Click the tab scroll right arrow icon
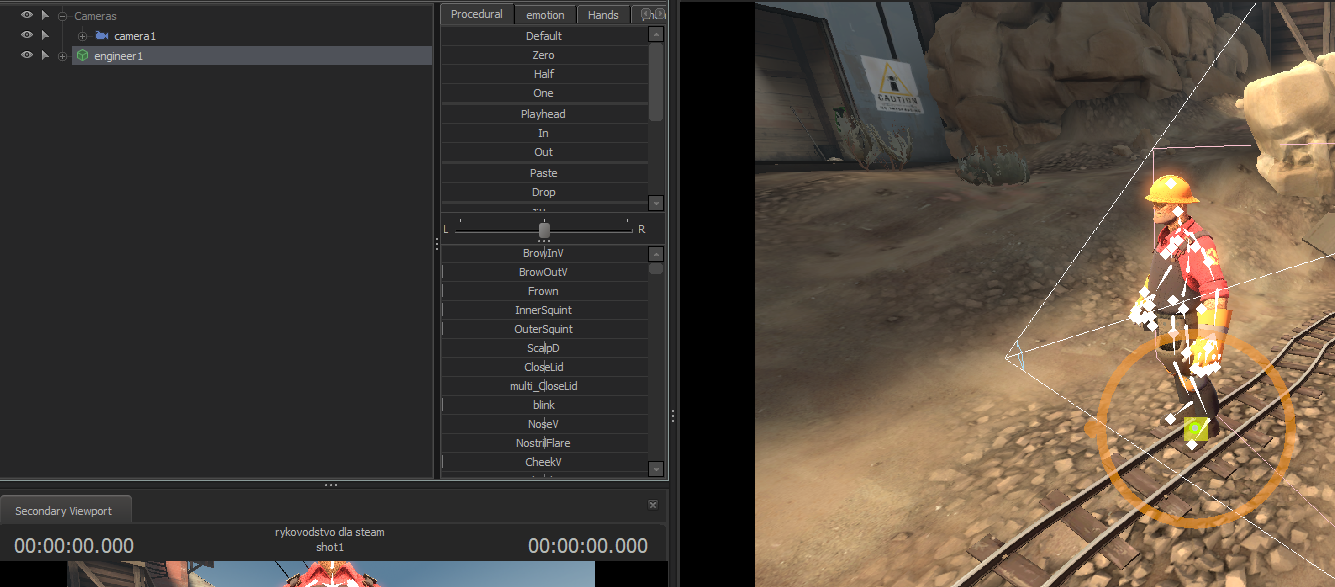This screenshot has width=1335, height=587. (660, 14)
